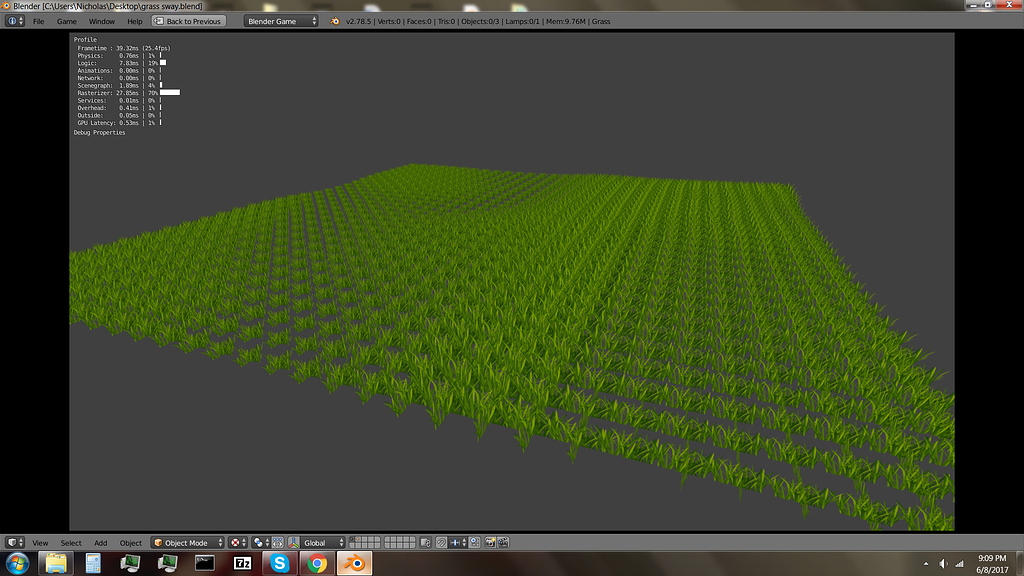Image resolution: width=1024 pixels, height=576 pixels.
Task: Click Back to Previous button
Action: [x=189, y=21]
